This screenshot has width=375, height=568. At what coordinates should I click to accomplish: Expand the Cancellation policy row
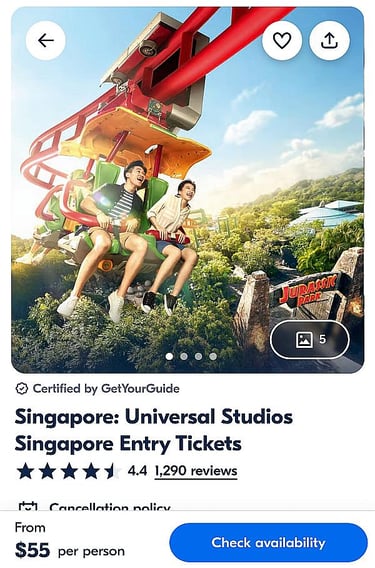[x=187, y=506]
